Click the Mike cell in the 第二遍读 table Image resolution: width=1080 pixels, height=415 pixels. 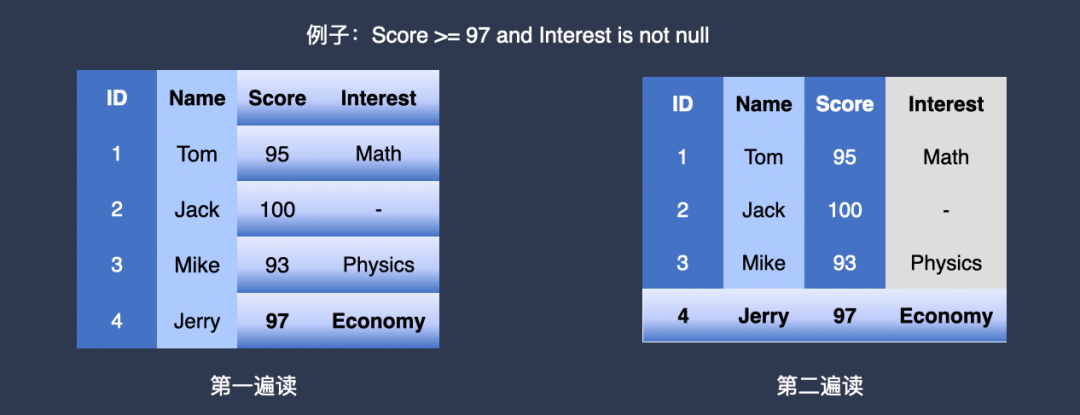pos(763,263)
